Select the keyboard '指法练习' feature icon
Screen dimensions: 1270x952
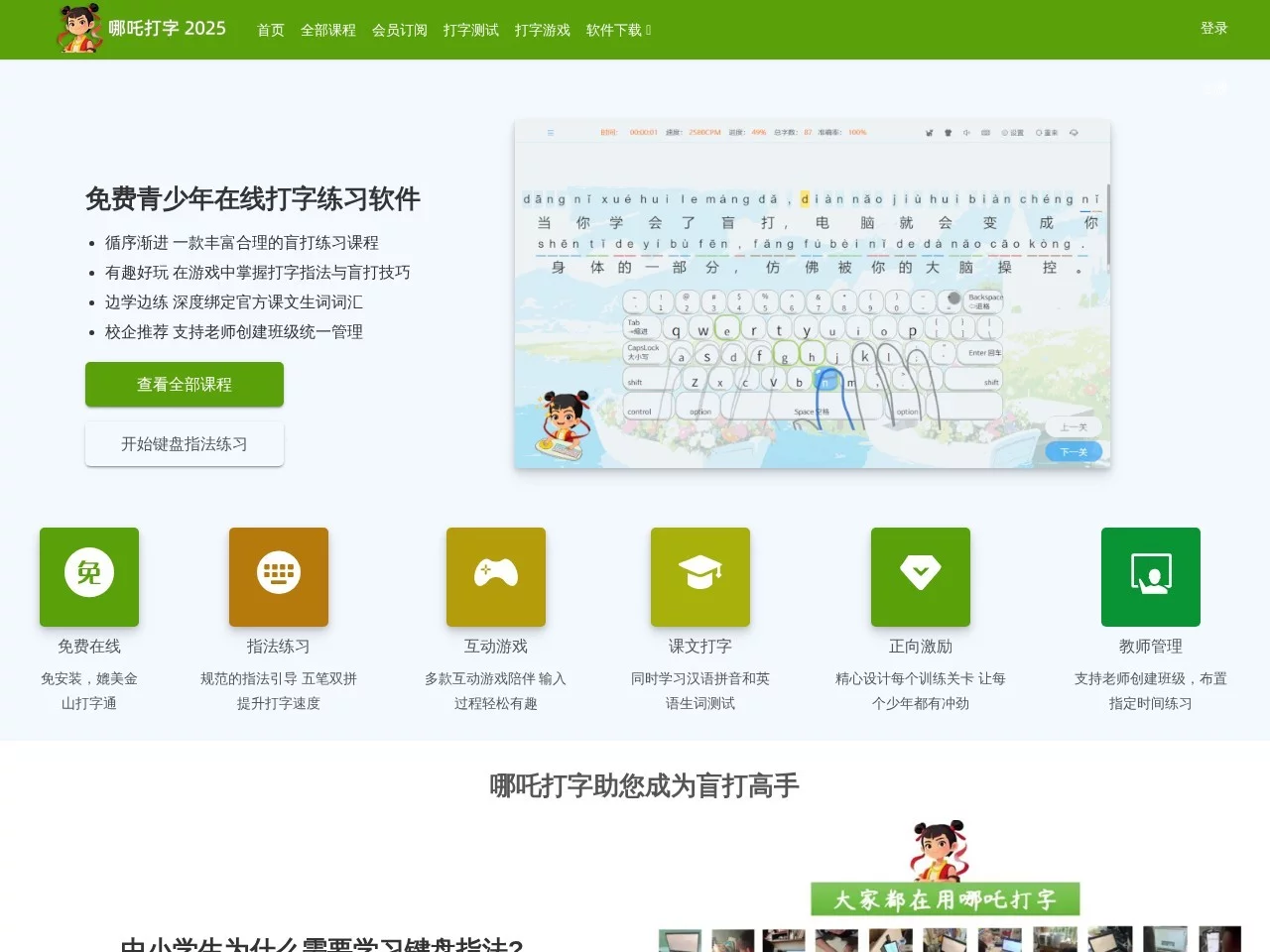click(279, 577)
